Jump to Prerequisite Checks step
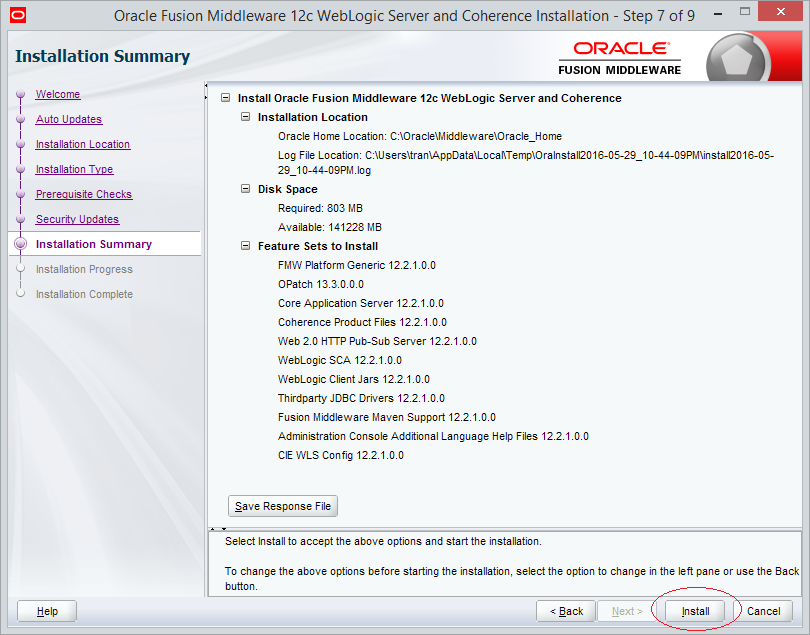Image resolution: width=810 pixels, height=635 pixels. point(84,194)
